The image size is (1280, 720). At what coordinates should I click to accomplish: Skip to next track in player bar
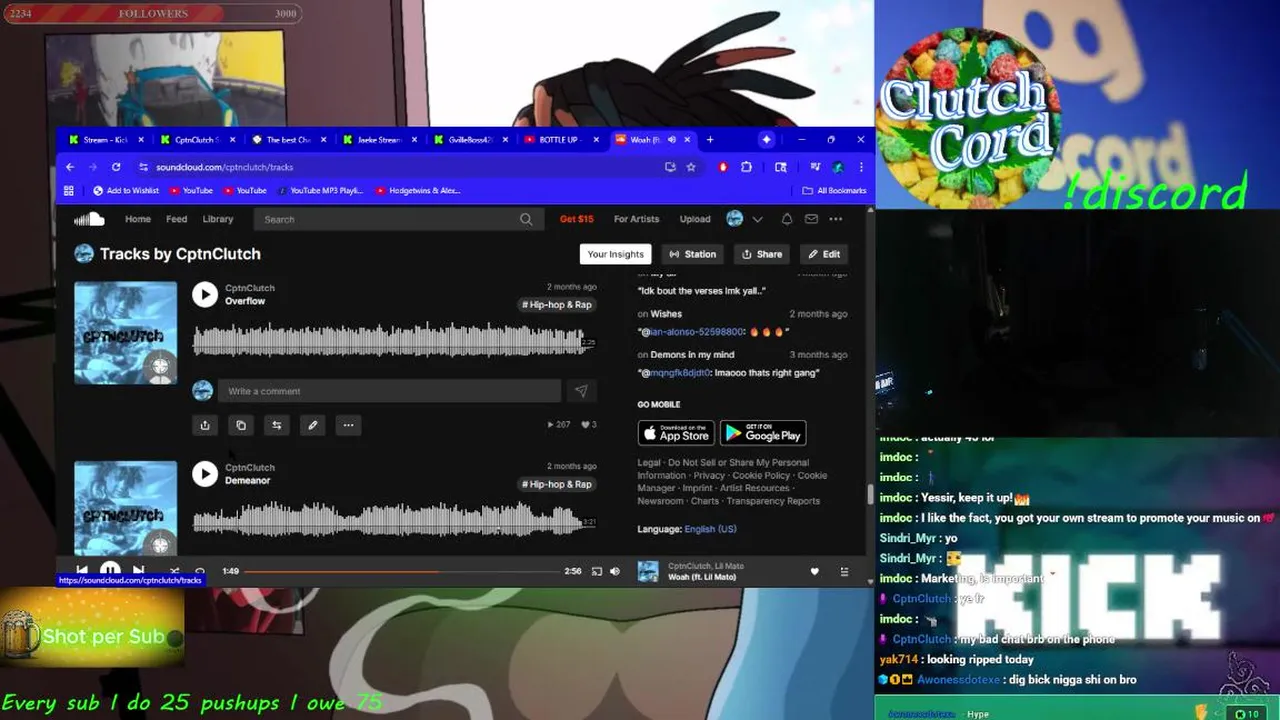tap(139, 571)
